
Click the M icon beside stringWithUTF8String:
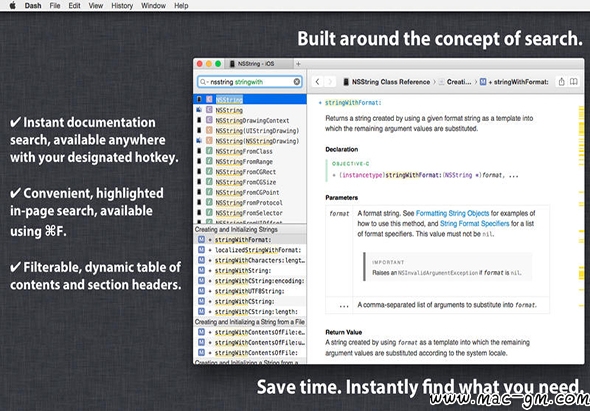[x=201, y=291]
